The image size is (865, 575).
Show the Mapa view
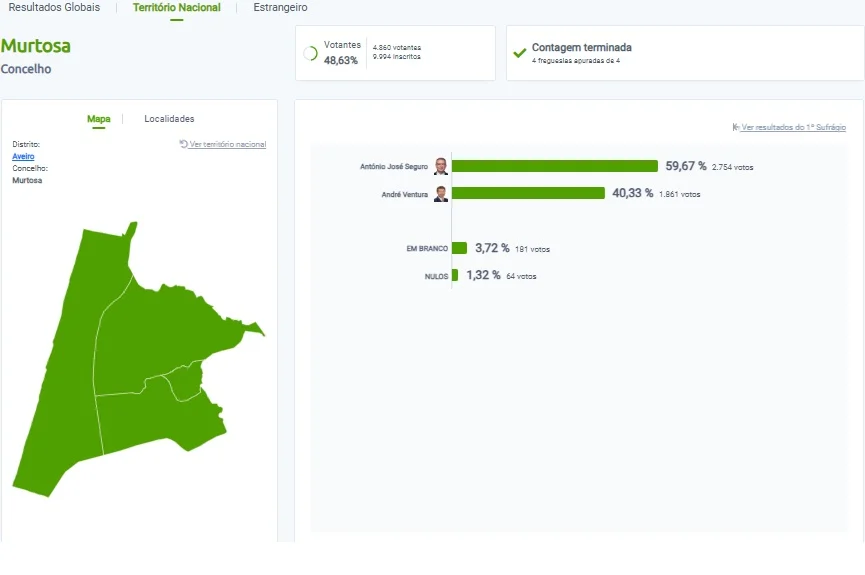pos(99,119)
